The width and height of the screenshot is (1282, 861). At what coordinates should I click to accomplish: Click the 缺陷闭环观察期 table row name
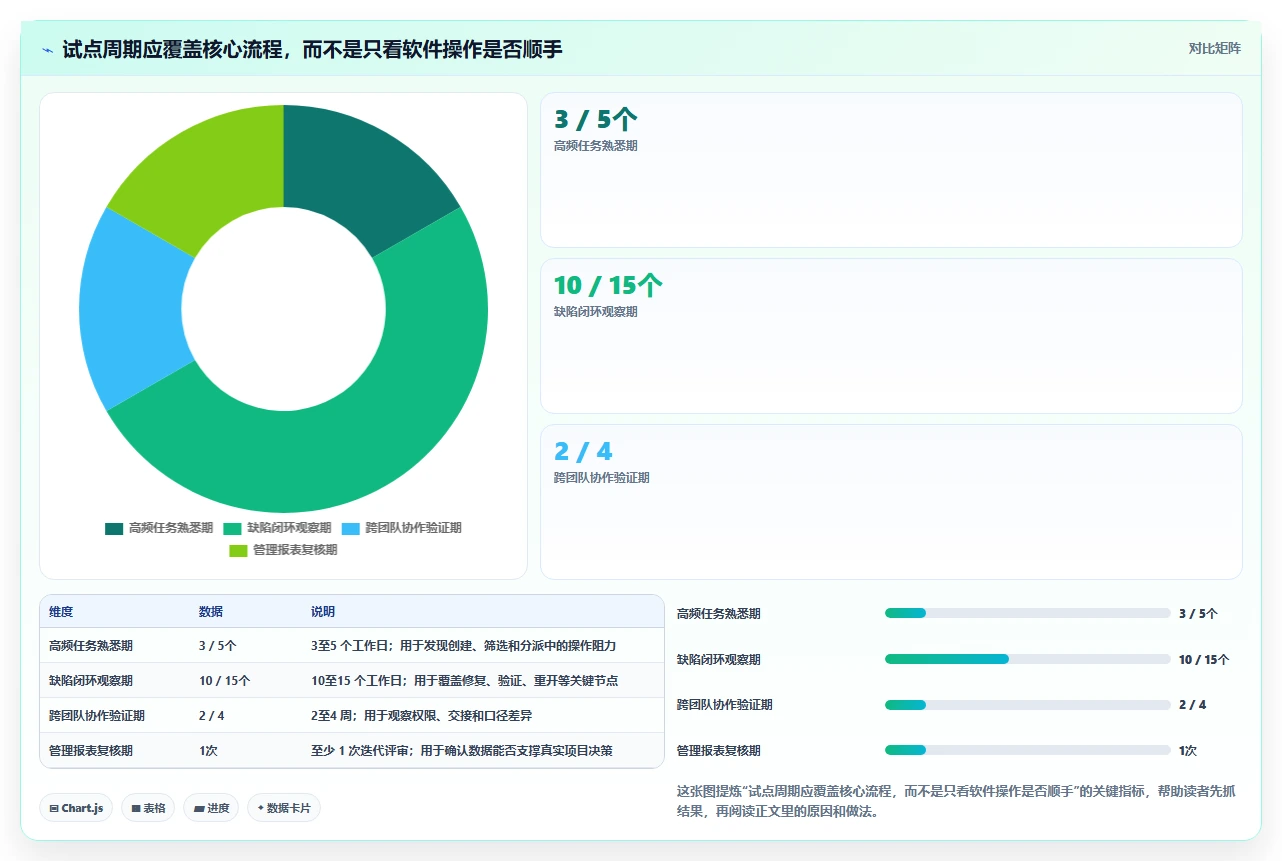pyautogui.click(x=91, y=681)
